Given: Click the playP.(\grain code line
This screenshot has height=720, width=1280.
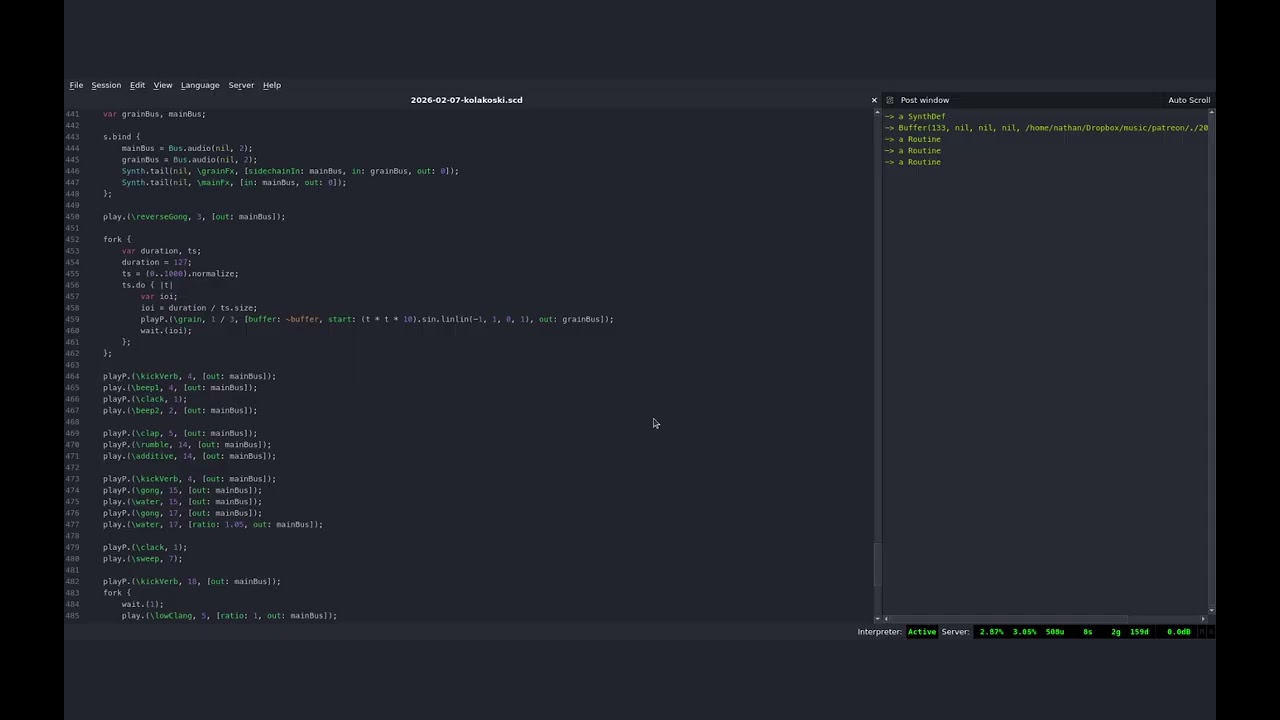Looking at the screenshot, I should click(x=377, y=319).
